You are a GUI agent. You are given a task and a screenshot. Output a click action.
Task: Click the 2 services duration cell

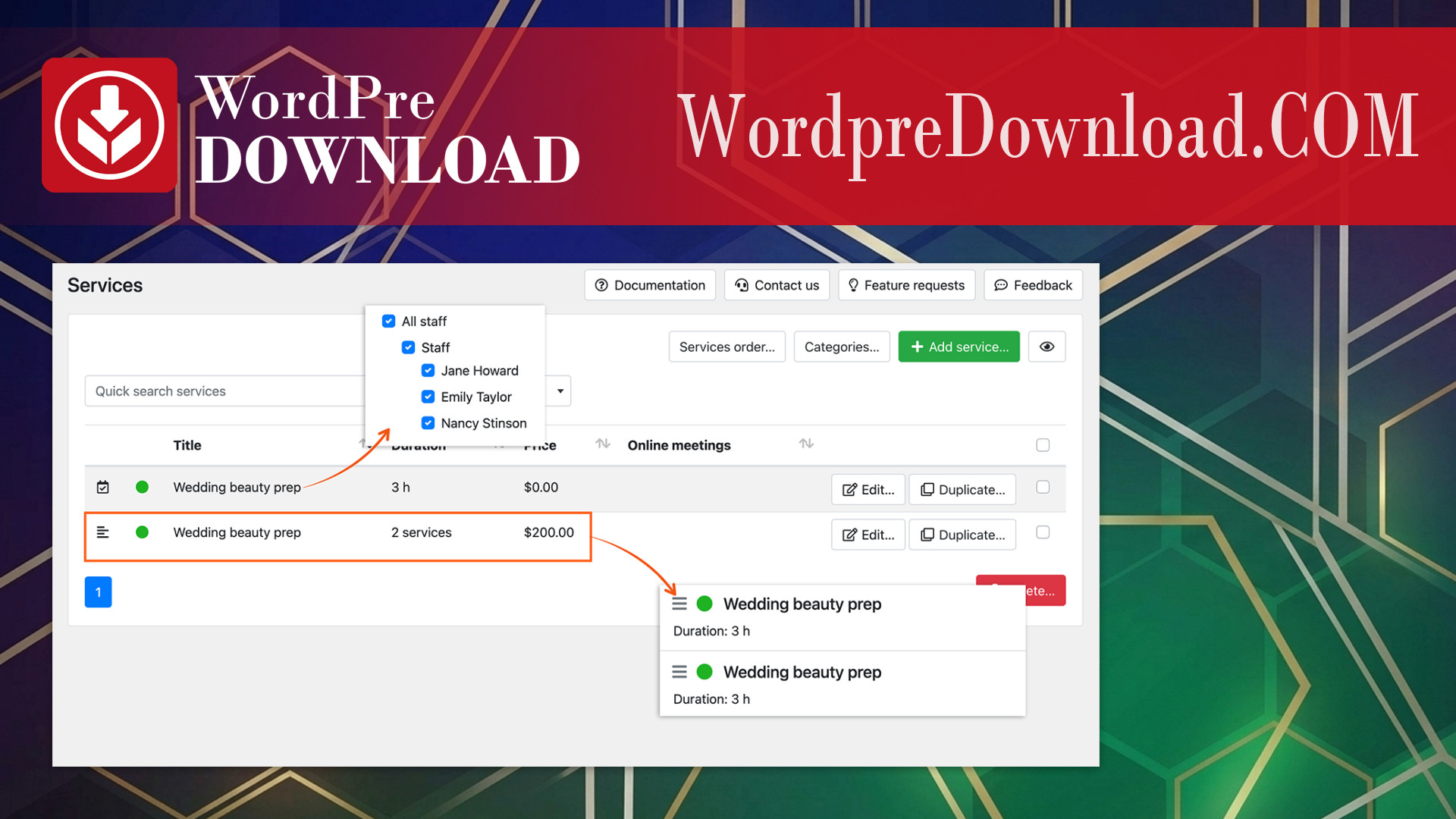421,532
